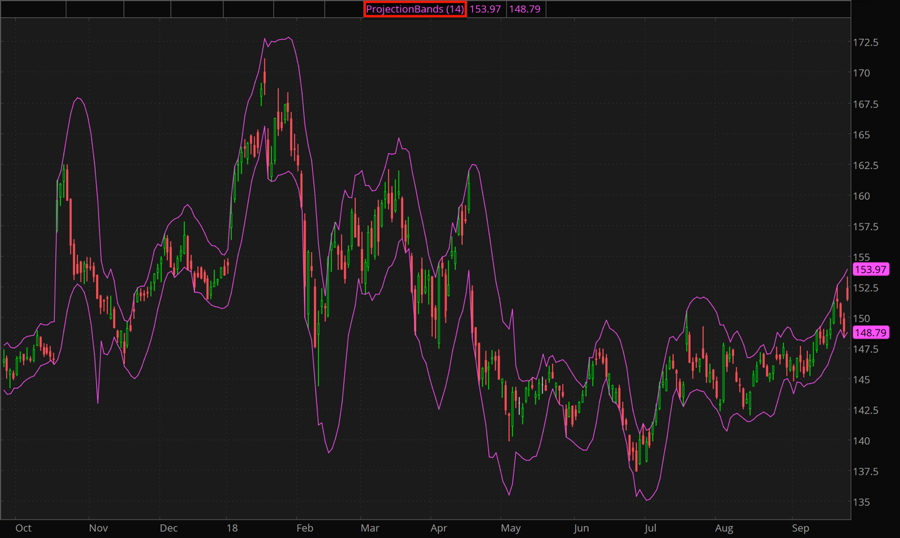The image size is (900, 538).
Task: Select the 18 year marker on the time axis
Action: click(231, 527)
